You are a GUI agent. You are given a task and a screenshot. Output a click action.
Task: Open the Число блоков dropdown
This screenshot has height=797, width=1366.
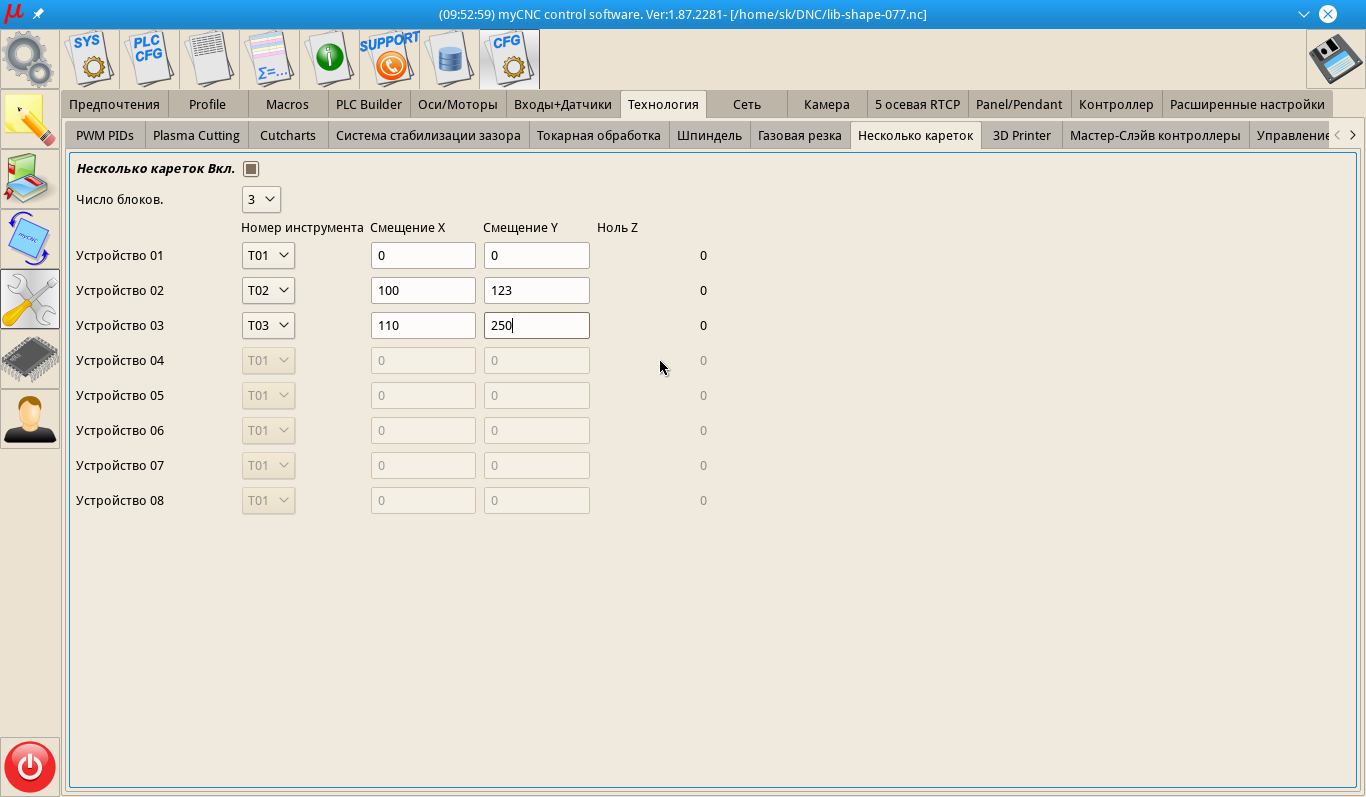click(261, 199)
